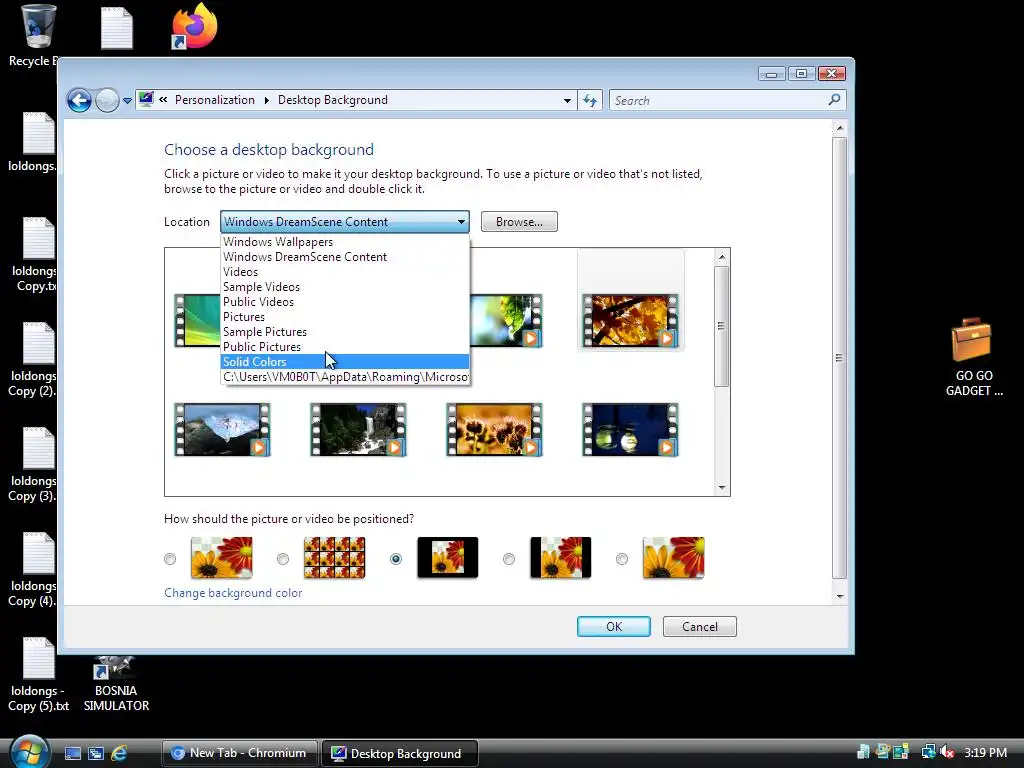Select the green leaf water video thumbnail
This screenshot has height=768, width=1024.
(x=506, y=321)
